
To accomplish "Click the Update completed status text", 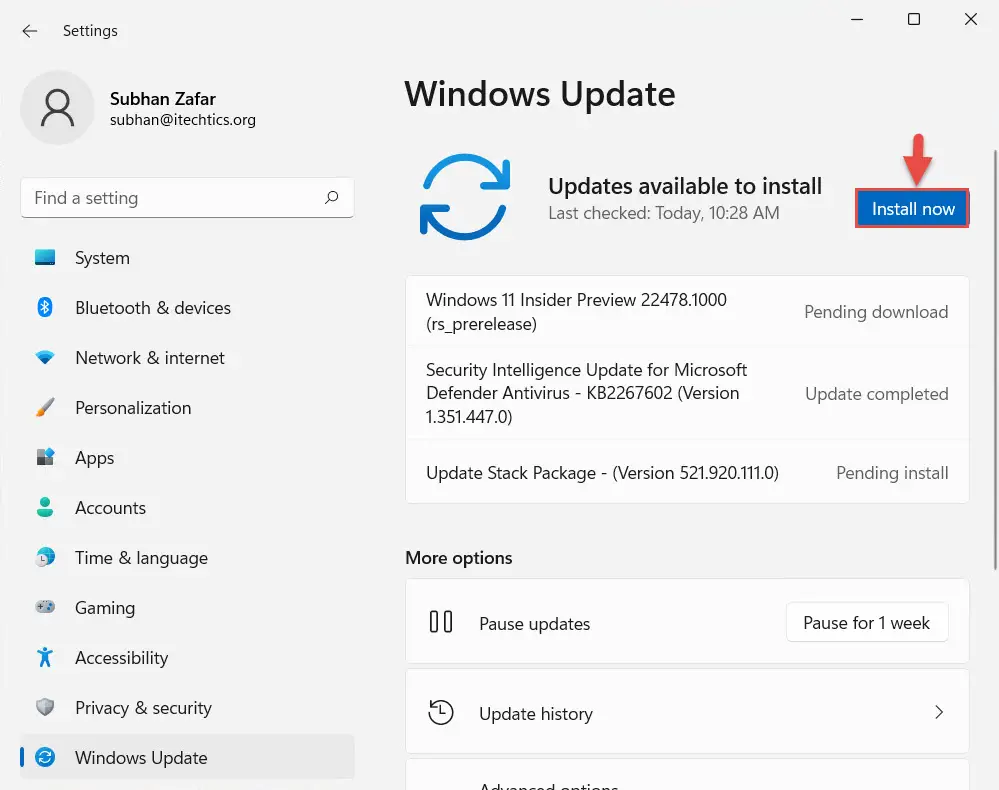I will pos(877,394).
